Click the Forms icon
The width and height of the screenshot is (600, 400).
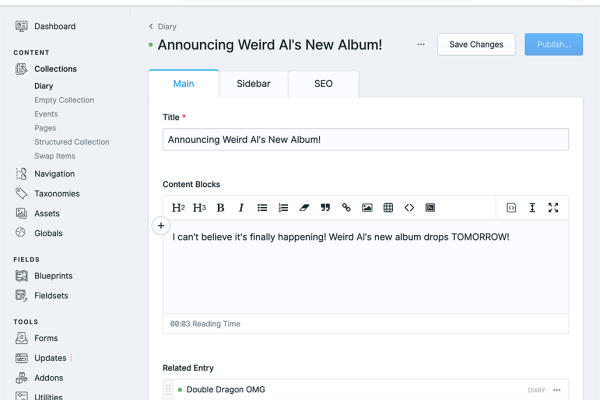pyautogui.click(x=21, y=338)
